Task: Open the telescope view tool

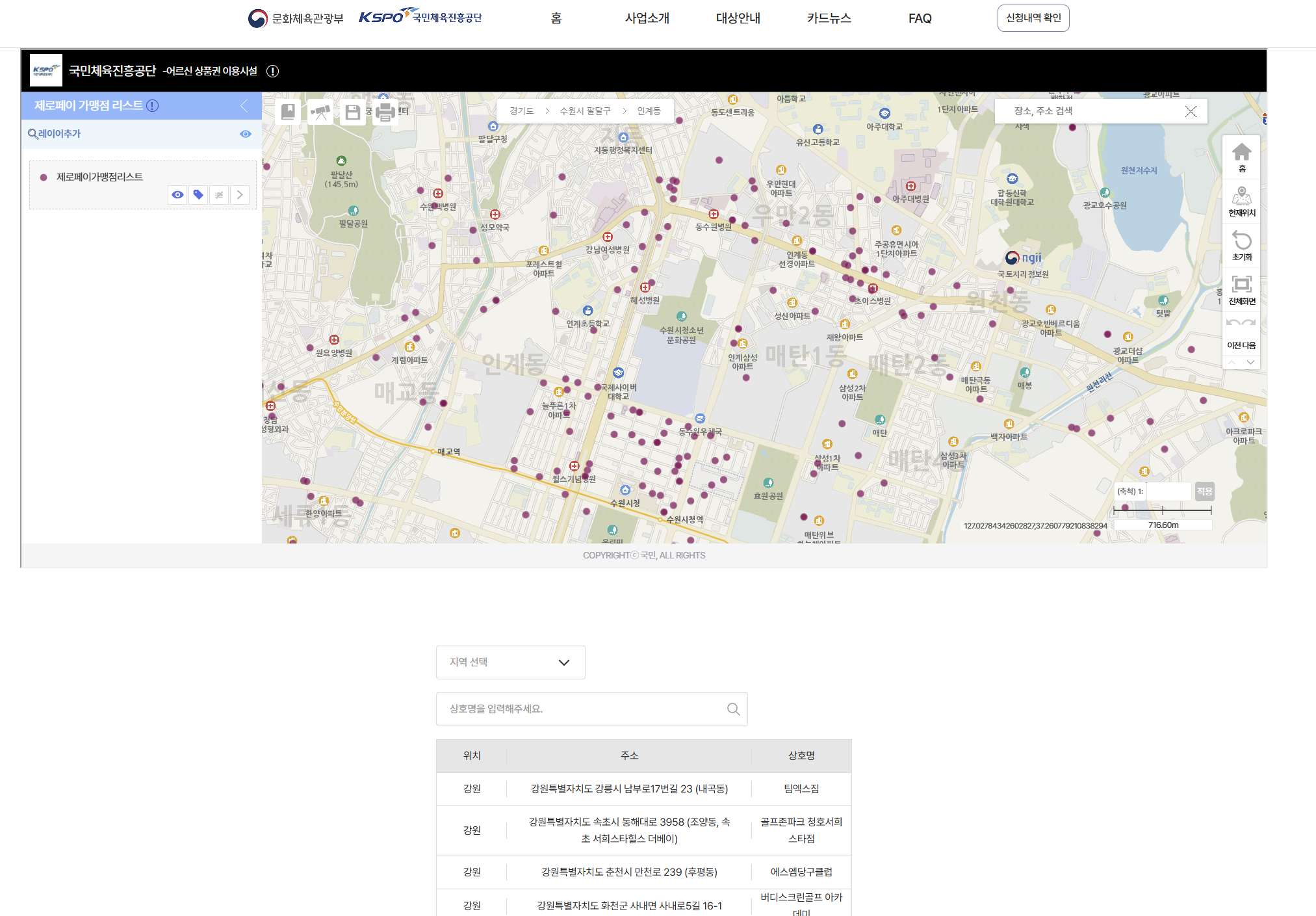Action: pos(320,112)
